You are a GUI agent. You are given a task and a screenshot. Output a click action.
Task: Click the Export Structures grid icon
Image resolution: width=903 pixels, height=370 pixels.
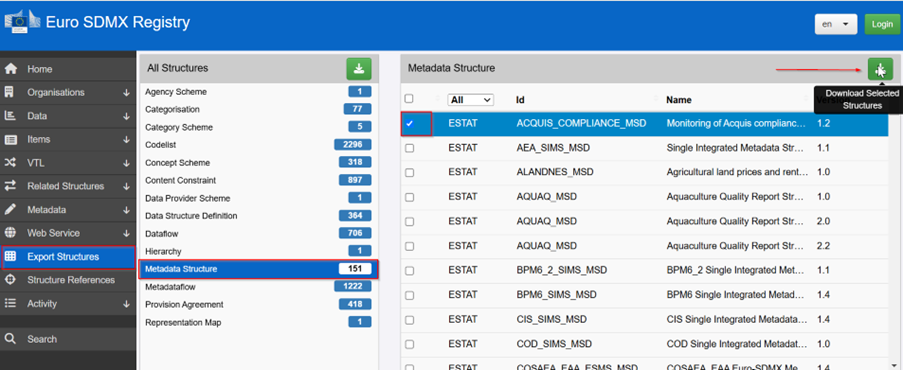click(x=10, y=256)
